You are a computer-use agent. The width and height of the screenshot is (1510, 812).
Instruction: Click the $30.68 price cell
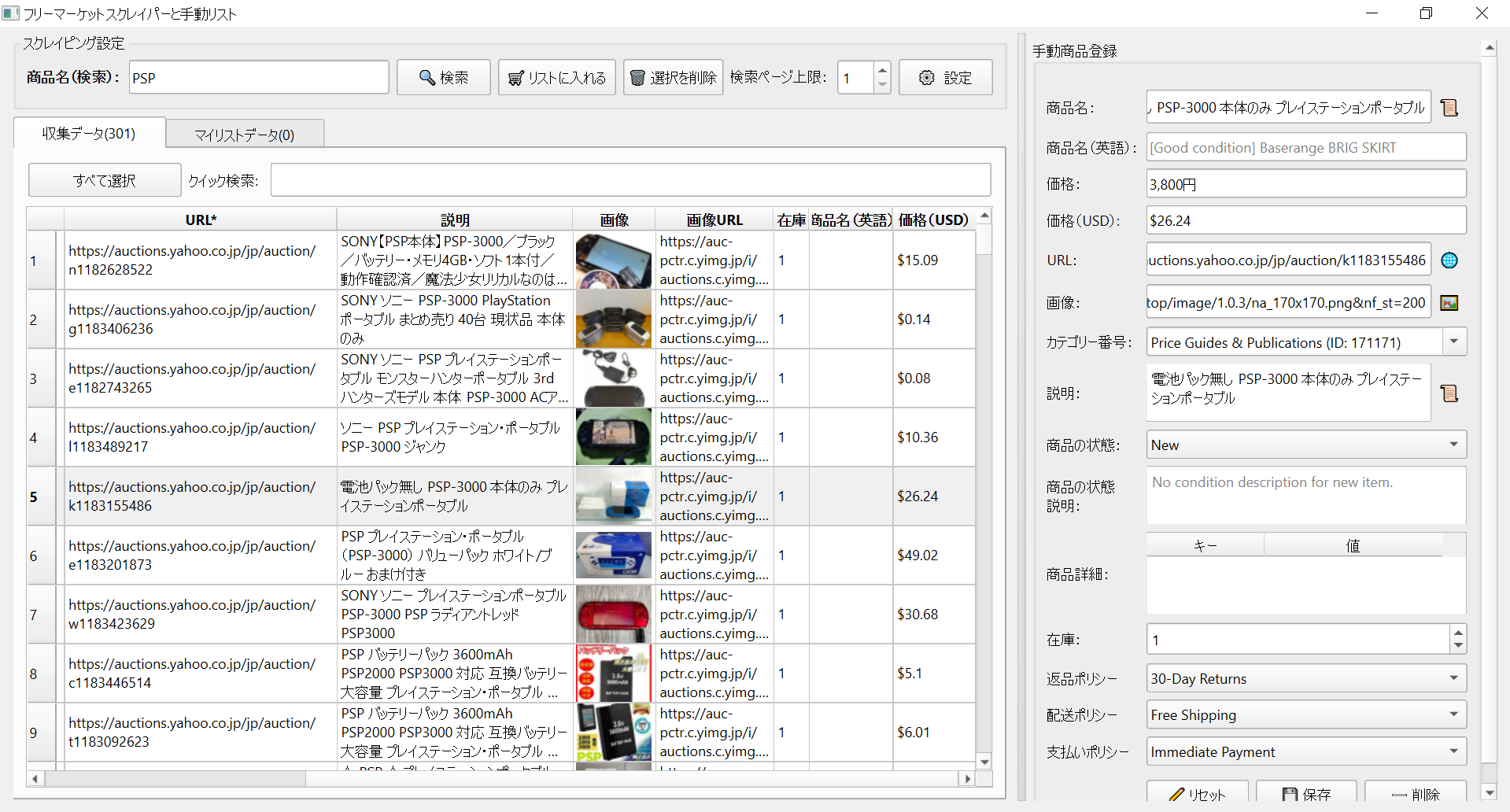[934, 615]
